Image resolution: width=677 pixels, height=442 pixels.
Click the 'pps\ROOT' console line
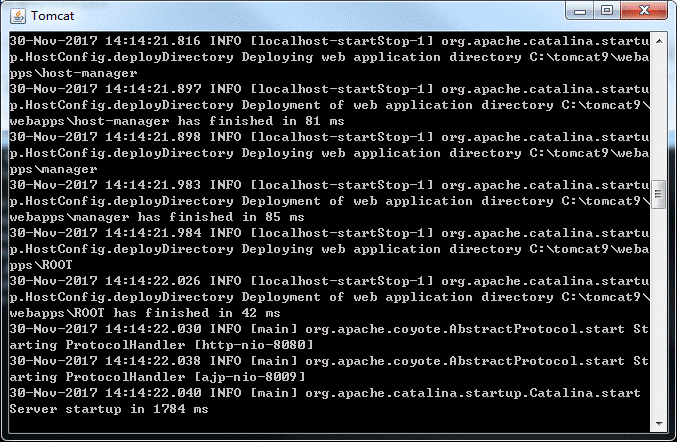(x=41, y=265)
